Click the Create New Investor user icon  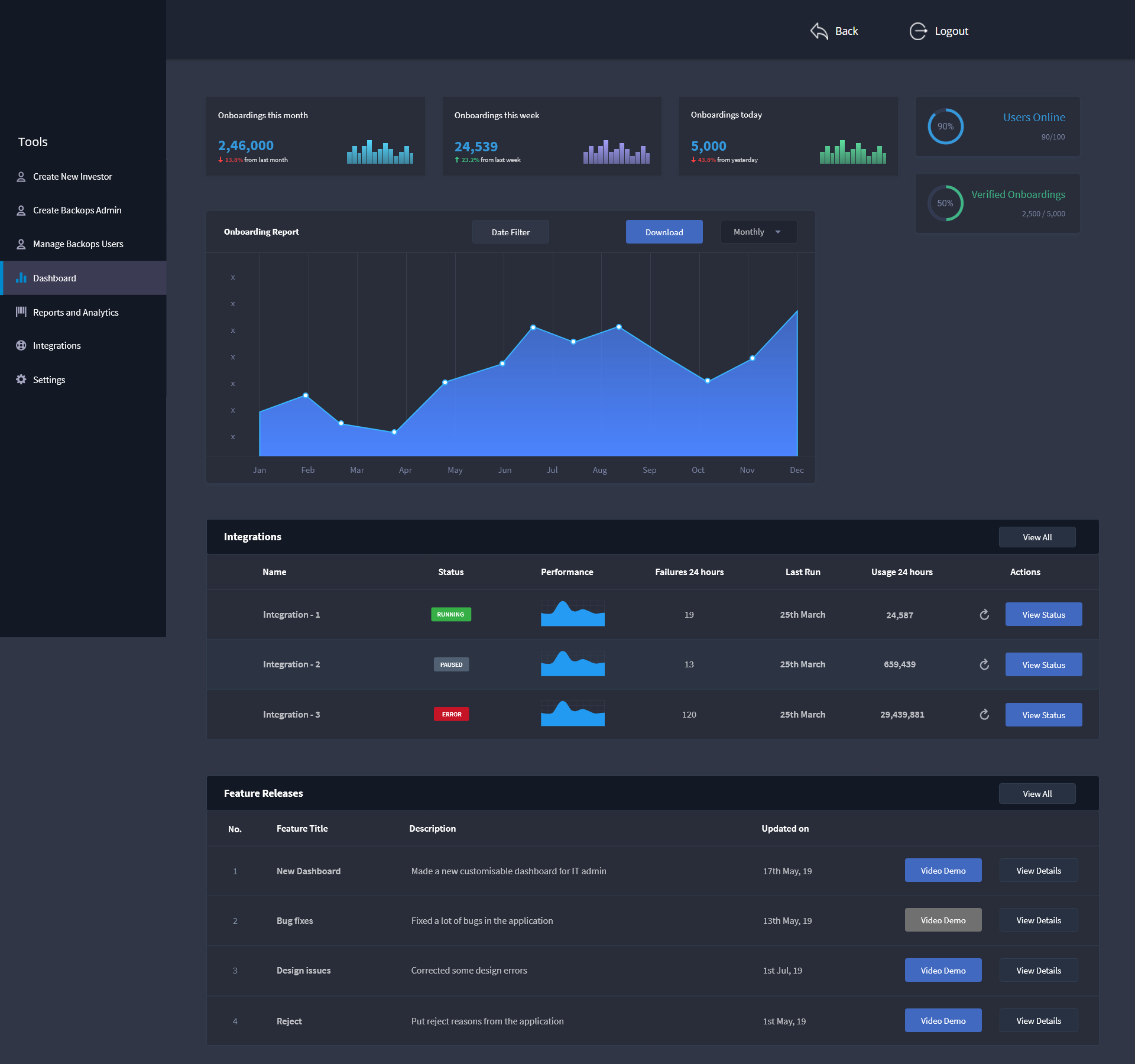coord(21,177)
